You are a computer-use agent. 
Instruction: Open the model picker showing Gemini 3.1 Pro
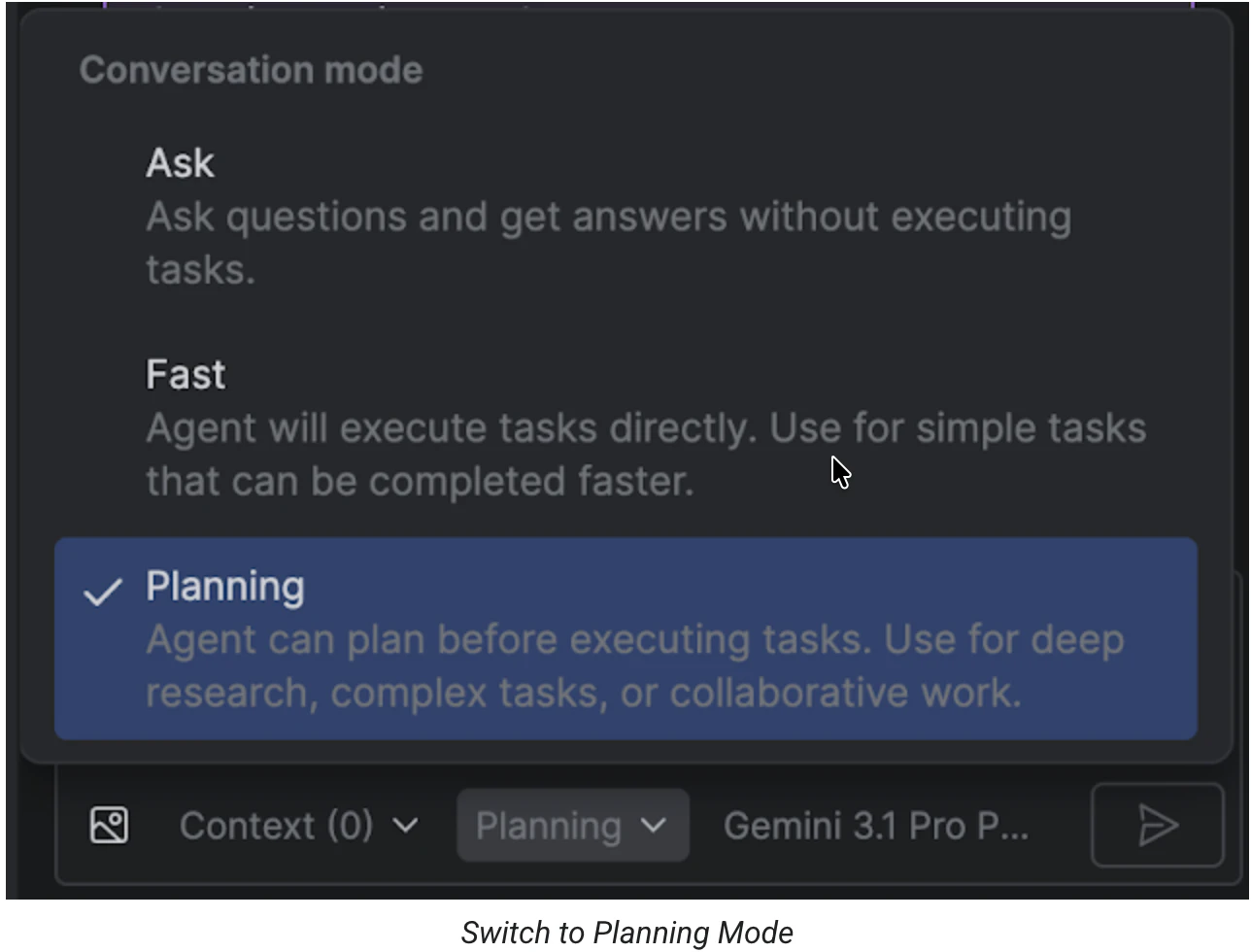coord(874,825)
